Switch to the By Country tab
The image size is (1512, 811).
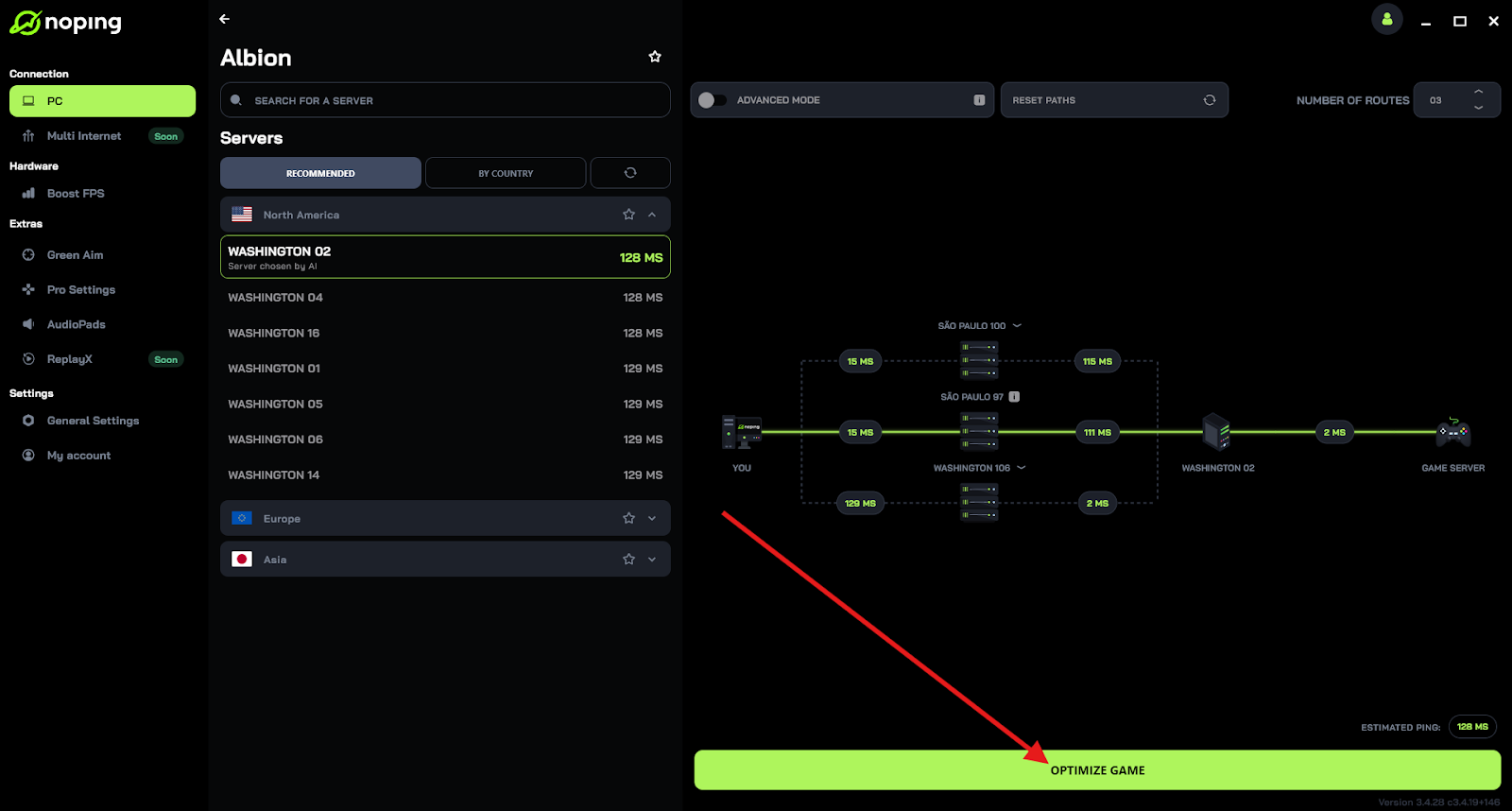(x=506, y=173)
